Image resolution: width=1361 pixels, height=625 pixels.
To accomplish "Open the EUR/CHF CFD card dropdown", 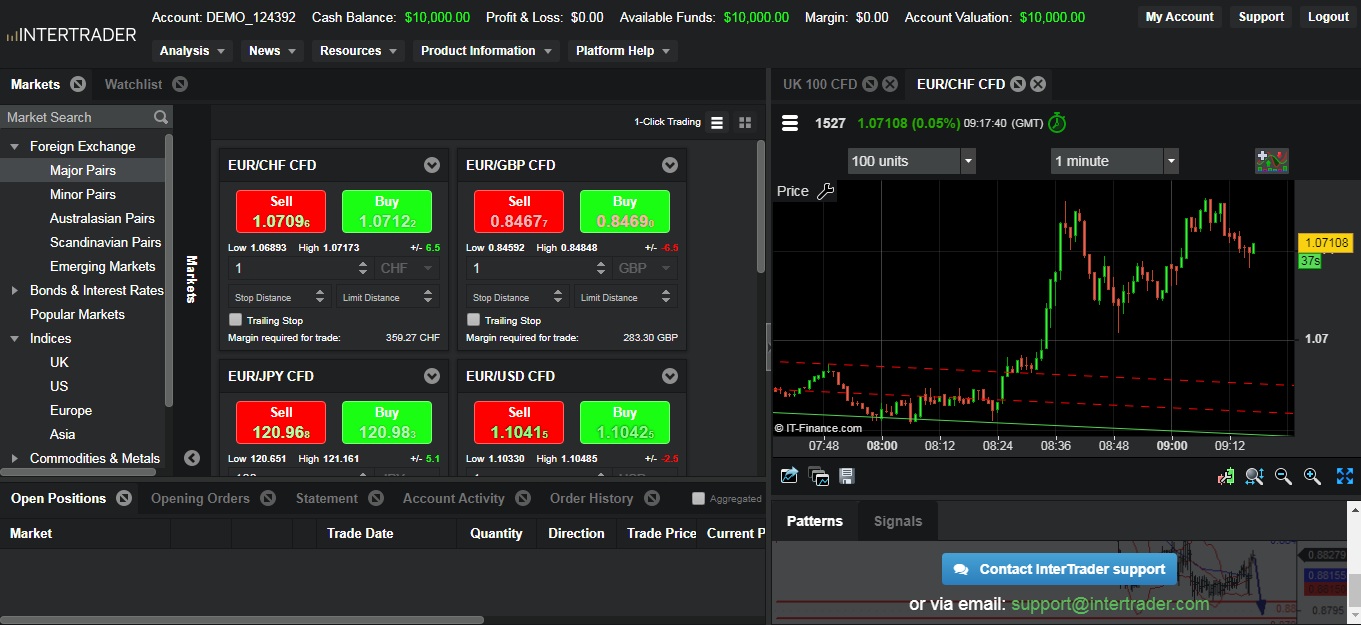I will click(432, 165).
